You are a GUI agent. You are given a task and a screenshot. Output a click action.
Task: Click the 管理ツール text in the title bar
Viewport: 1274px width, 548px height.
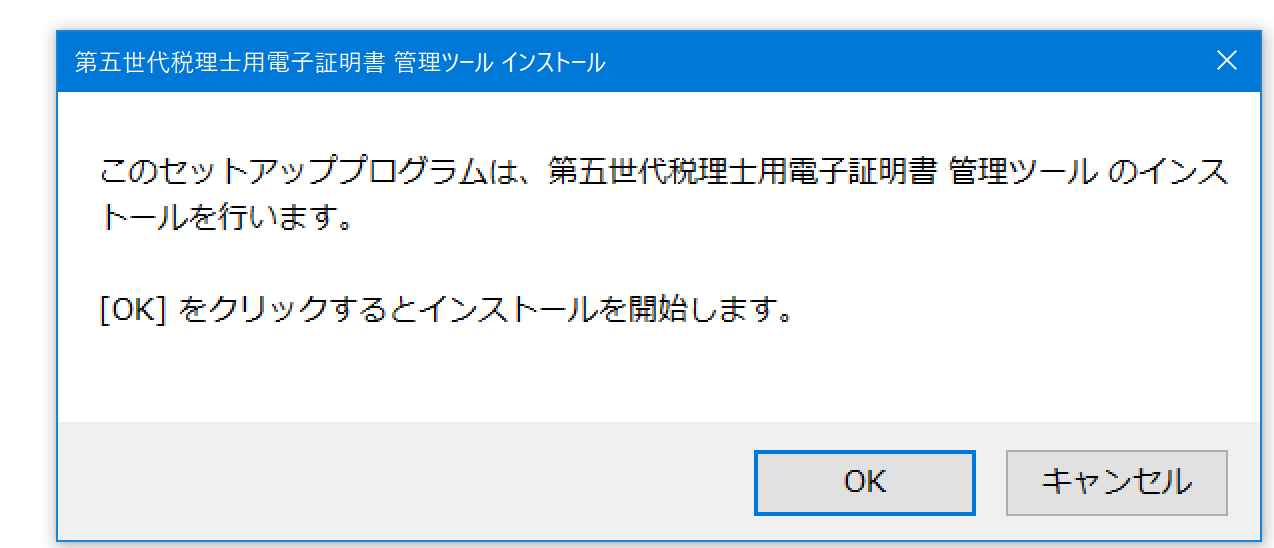pyautogui.click(x=443, y=63)
